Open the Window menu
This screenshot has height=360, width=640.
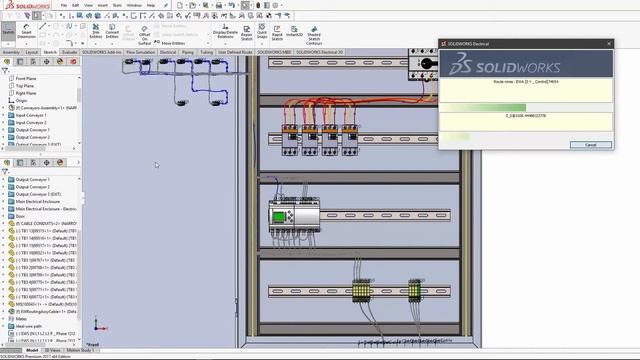[134, 6]
